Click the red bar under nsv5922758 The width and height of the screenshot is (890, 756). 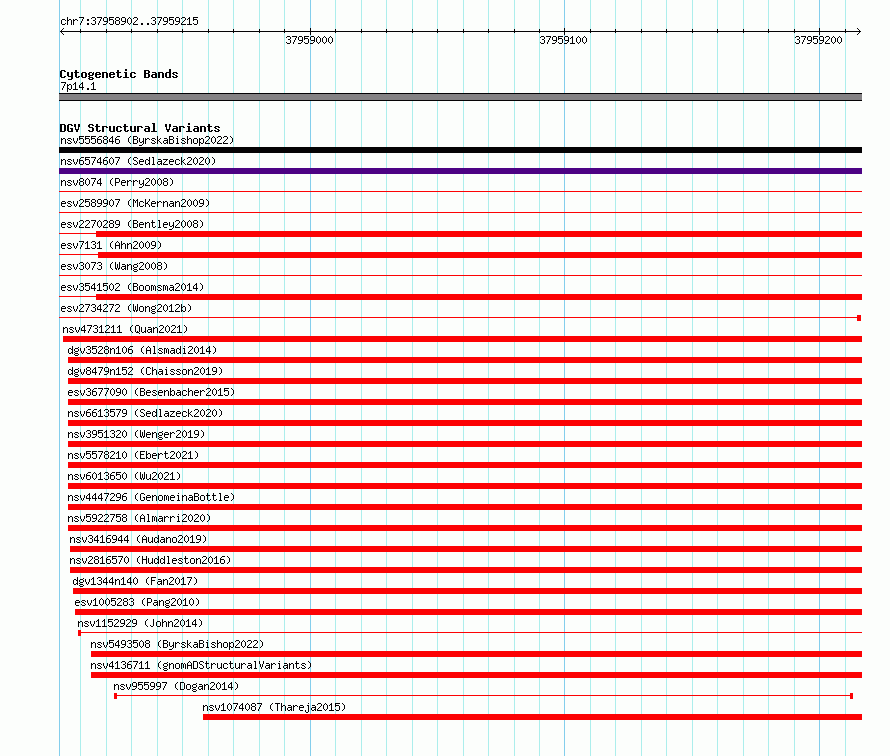[x=465, y=528]
